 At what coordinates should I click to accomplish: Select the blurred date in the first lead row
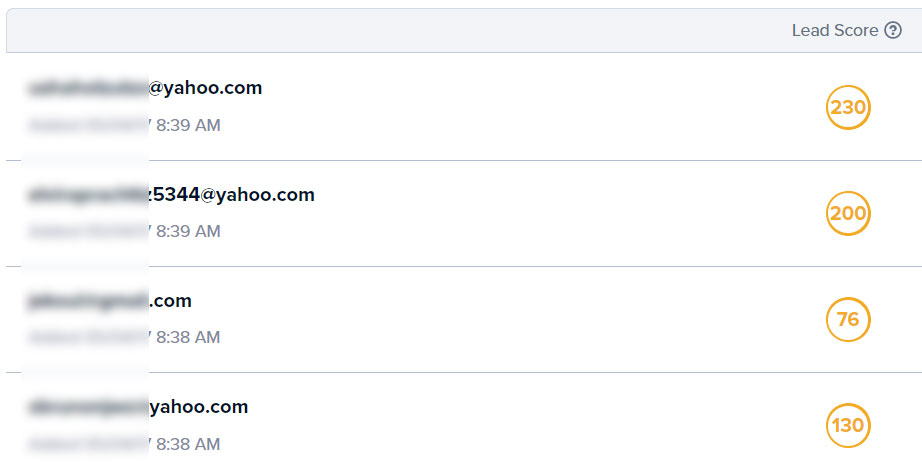click(x=89, y=125)
